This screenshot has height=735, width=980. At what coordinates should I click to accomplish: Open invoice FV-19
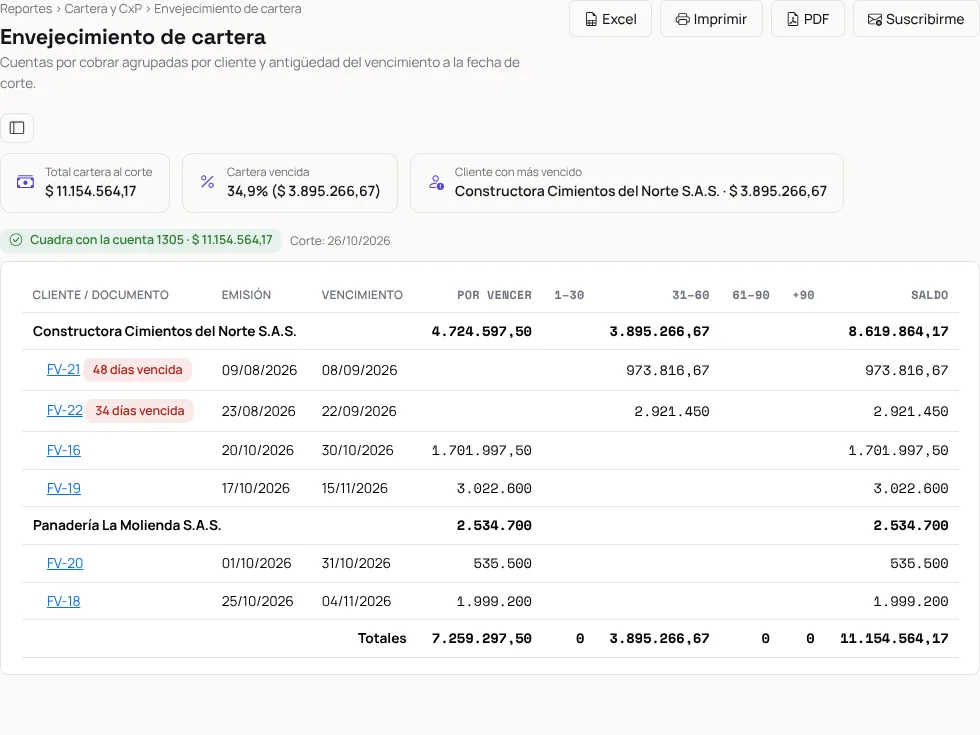(x=64, y=488)
